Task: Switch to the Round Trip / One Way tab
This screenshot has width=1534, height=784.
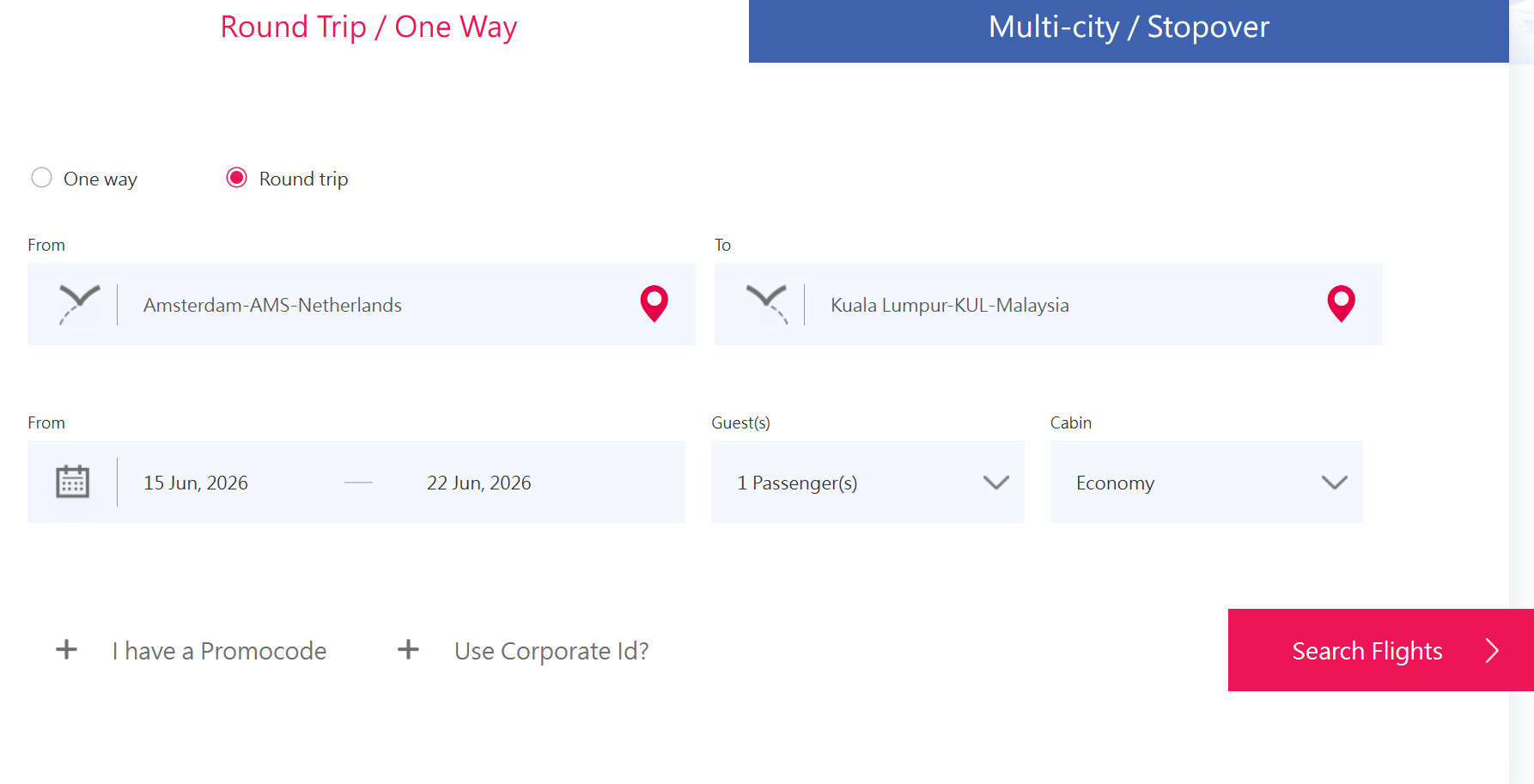Action: click(x=368, y=27)
